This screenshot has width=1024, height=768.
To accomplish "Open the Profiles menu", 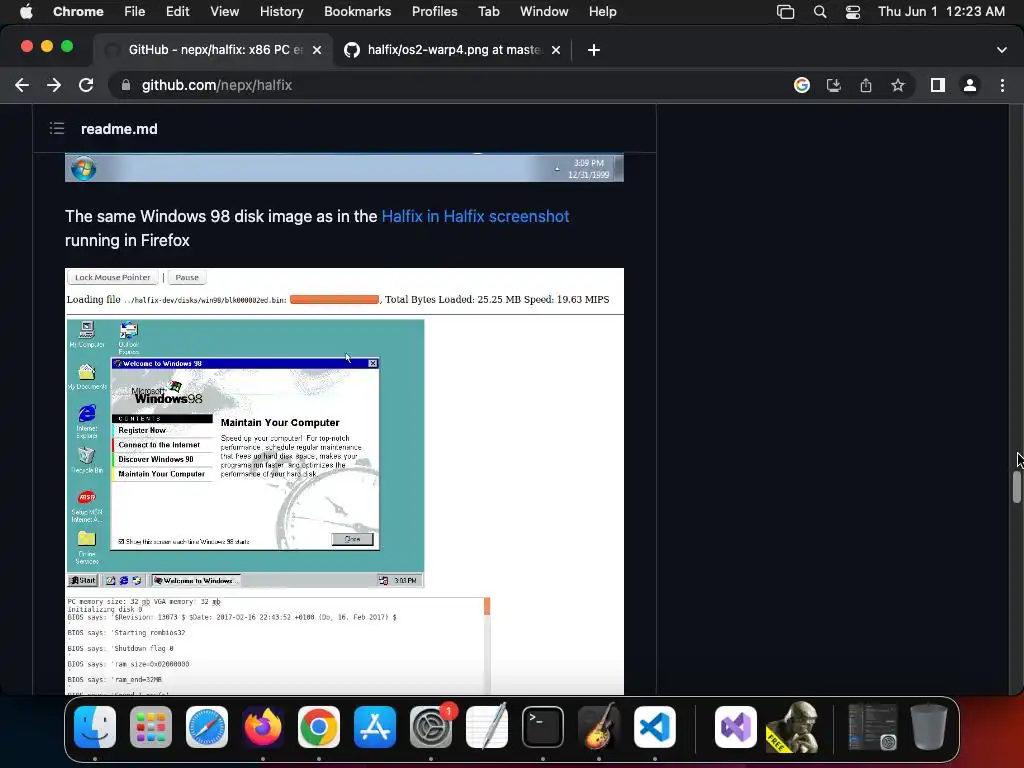I will point(434,12).
